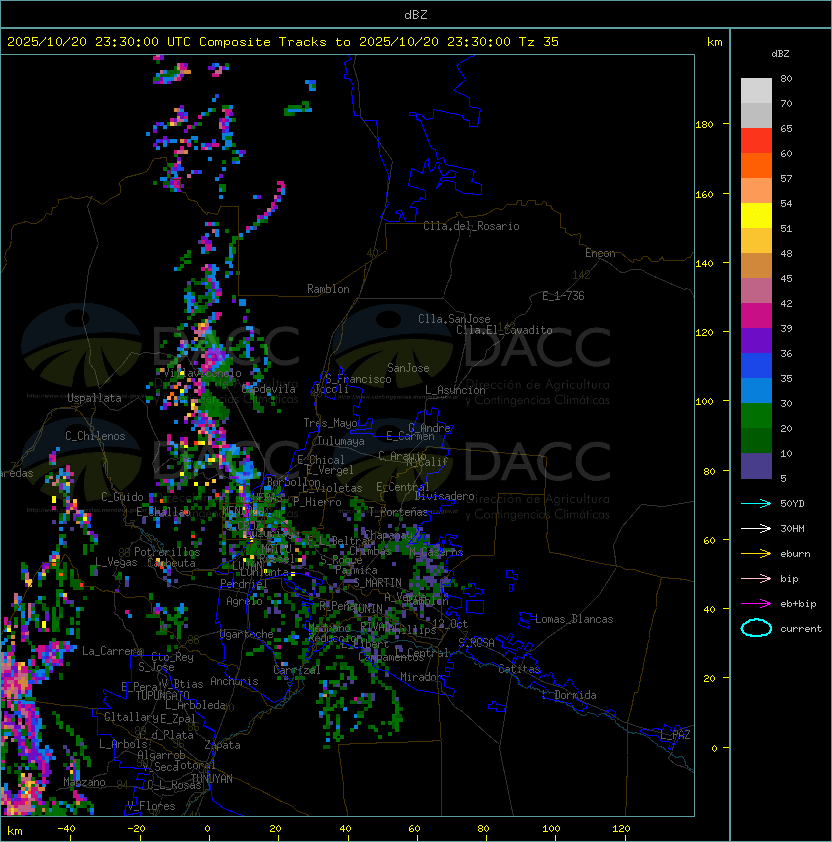Click the yellow eburn arrow in legend
This screenshot has width=832, height=842.
tap(756, 554)
